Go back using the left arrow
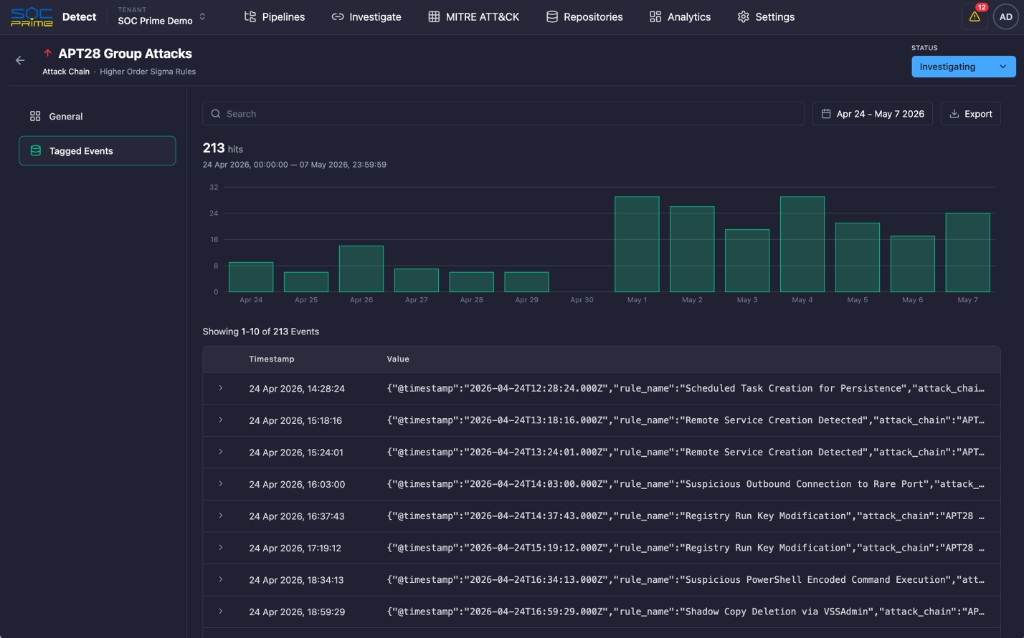1024x638 pixels. pyautogui.click(x=20, y=60)
